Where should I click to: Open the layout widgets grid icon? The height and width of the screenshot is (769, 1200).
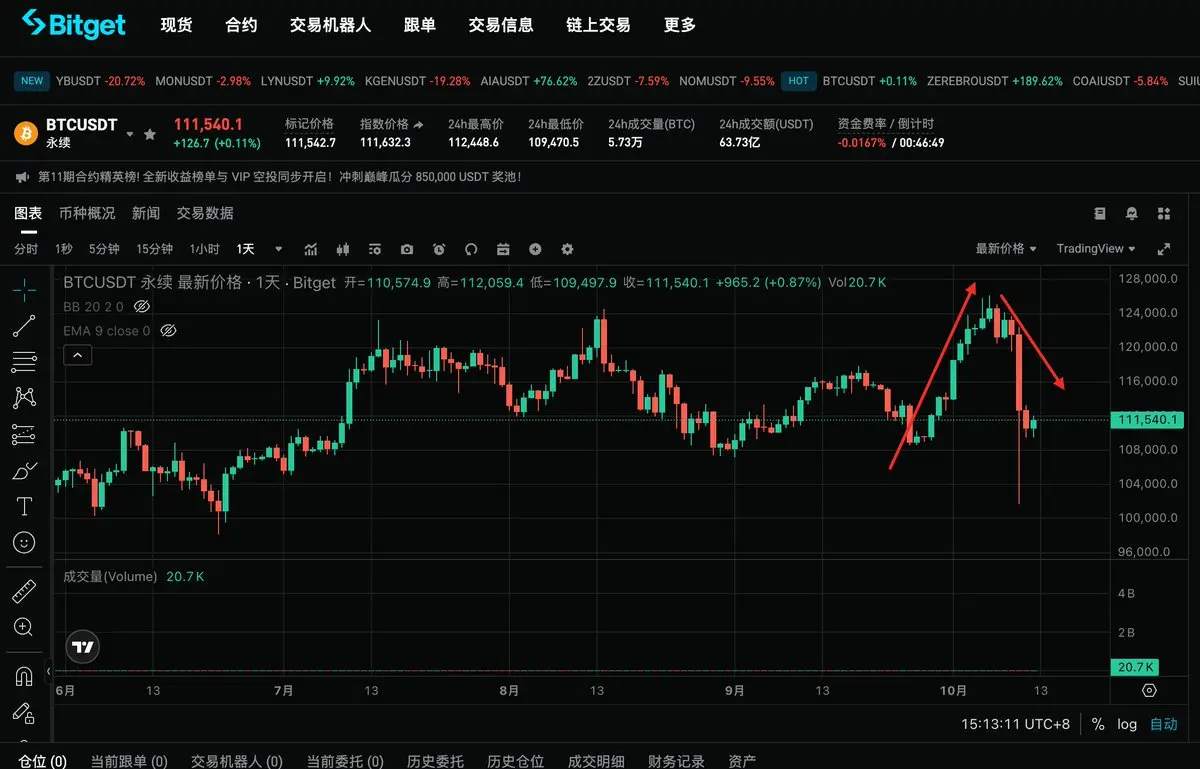[x=1163, y=213]
